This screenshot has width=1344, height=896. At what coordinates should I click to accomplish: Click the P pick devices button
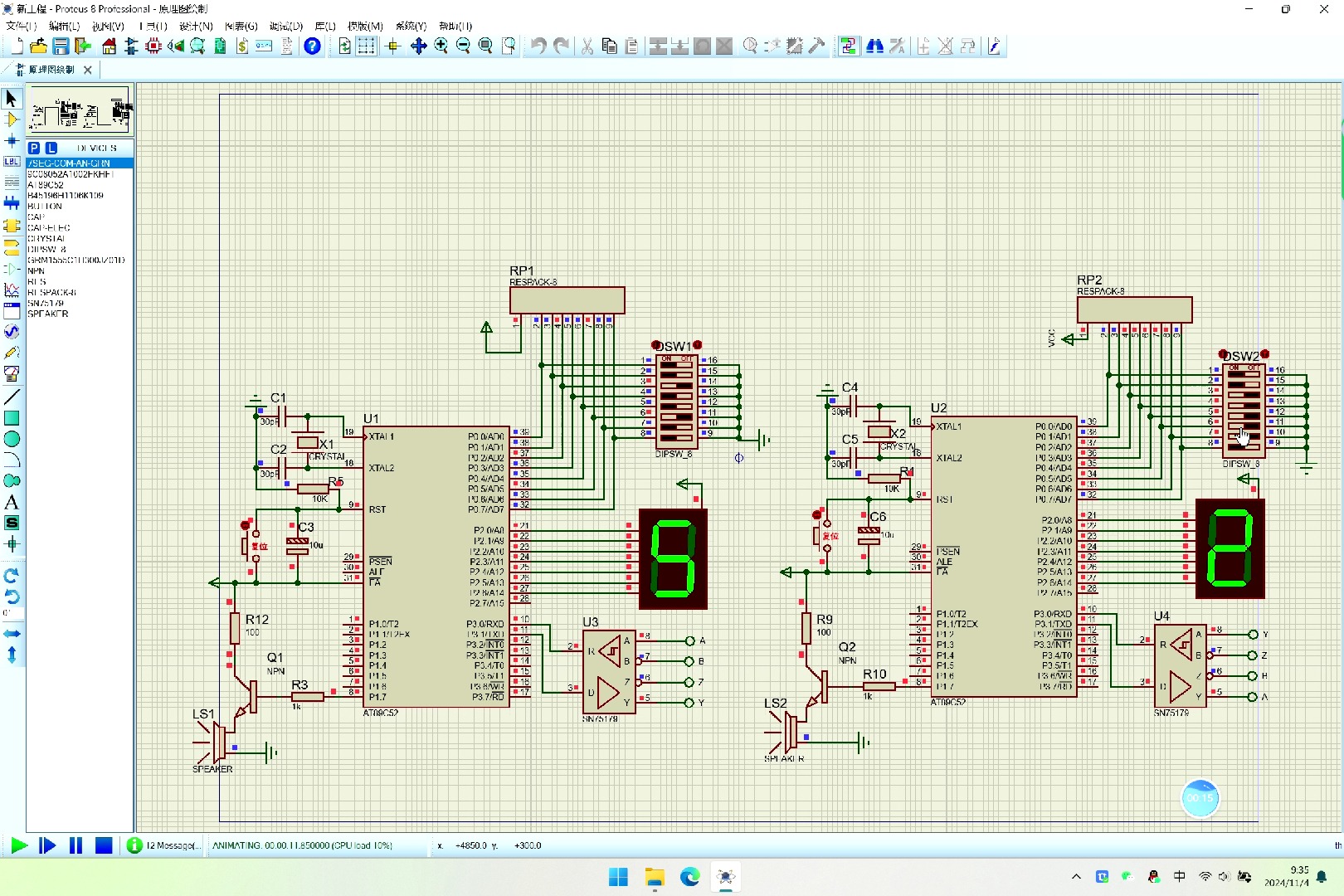(x=34, y=148)
